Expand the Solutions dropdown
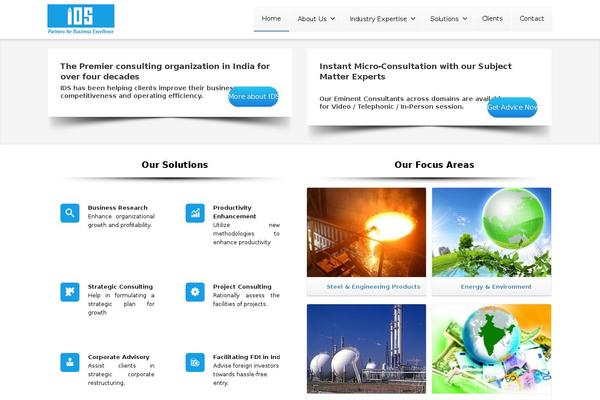Image resolution: width=600 pixels, height=400 pixels. (448, 19)
